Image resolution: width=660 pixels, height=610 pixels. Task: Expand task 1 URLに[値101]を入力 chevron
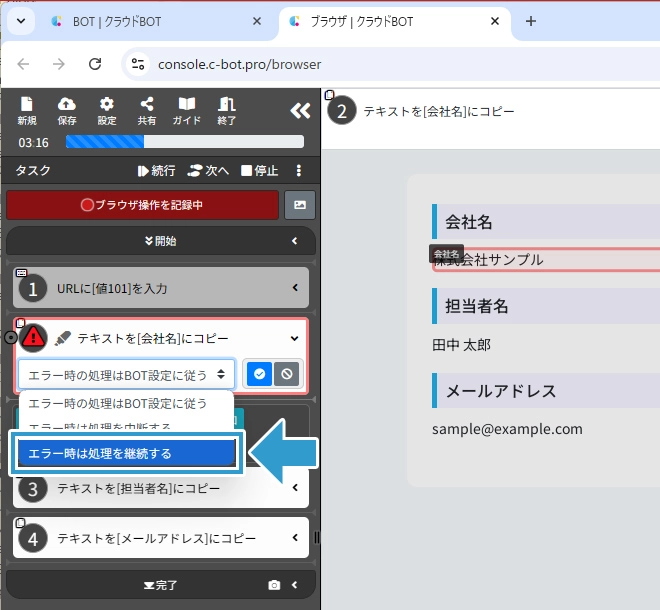tap(295, 288)
